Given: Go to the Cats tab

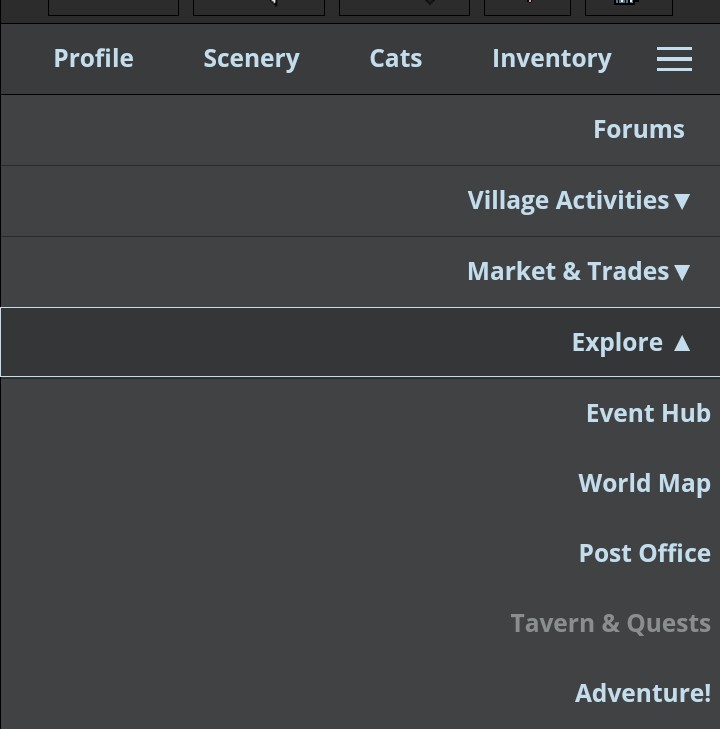Looking at the screenshot, I should point(396,59).
